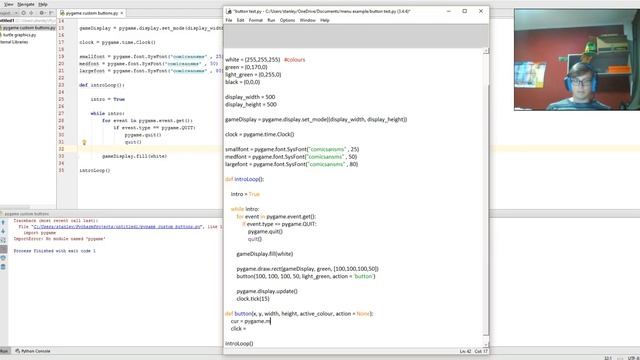
Task: Click 'ImportError: No module named pygame' line
Action: click(x=59, y=239)
